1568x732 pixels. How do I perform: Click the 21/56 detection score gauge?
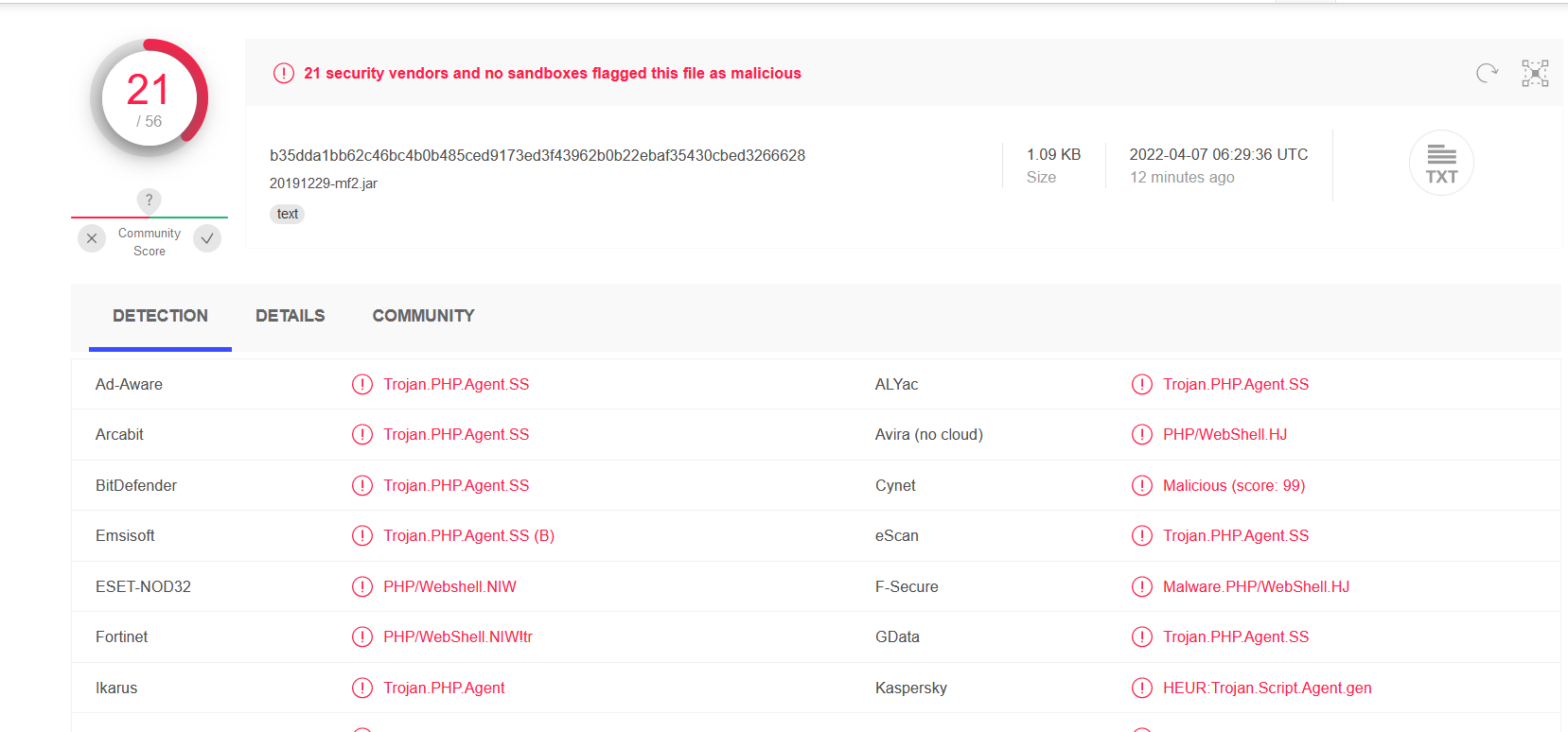[149, 98]
